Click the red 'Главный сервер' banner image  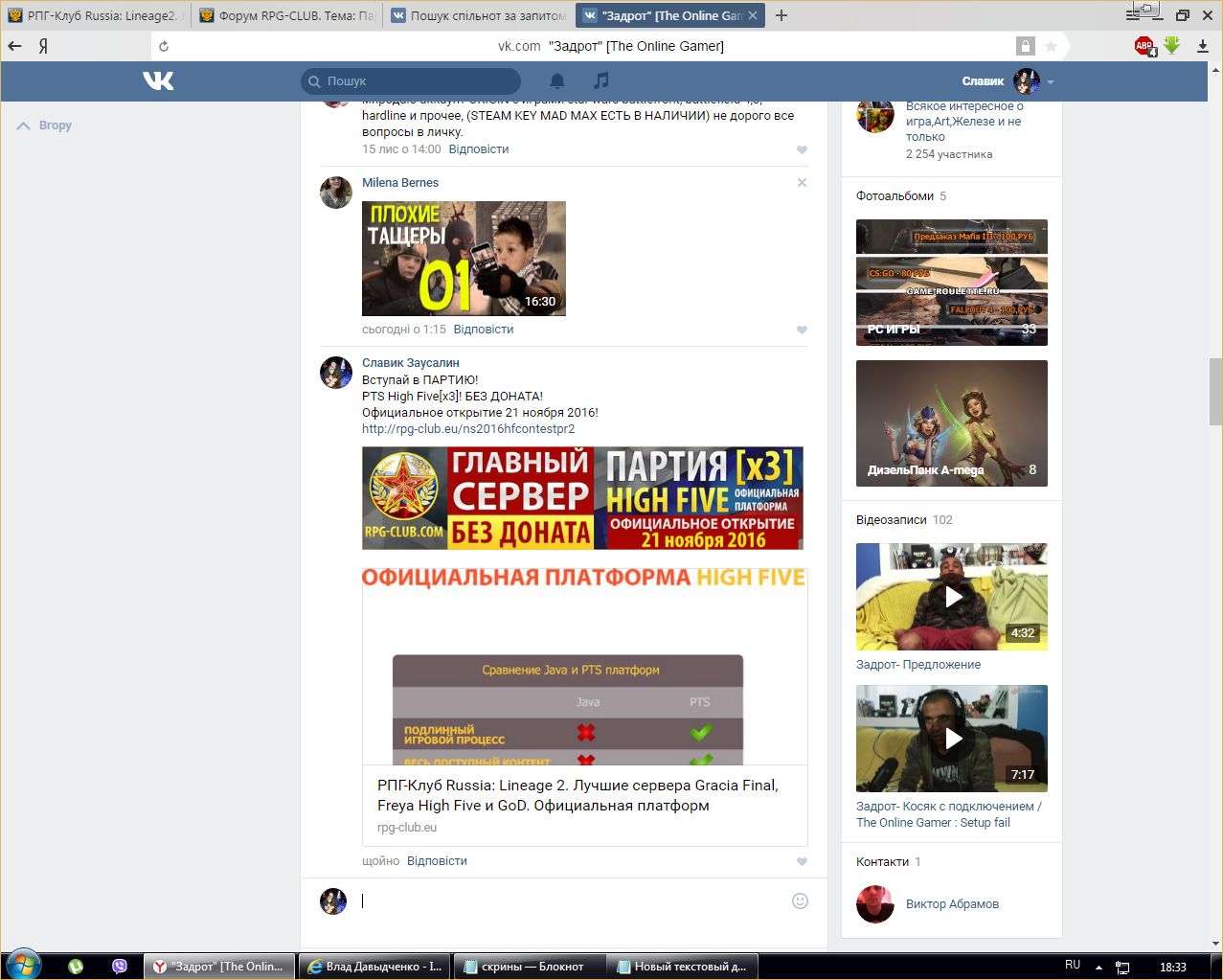[582, 498]
